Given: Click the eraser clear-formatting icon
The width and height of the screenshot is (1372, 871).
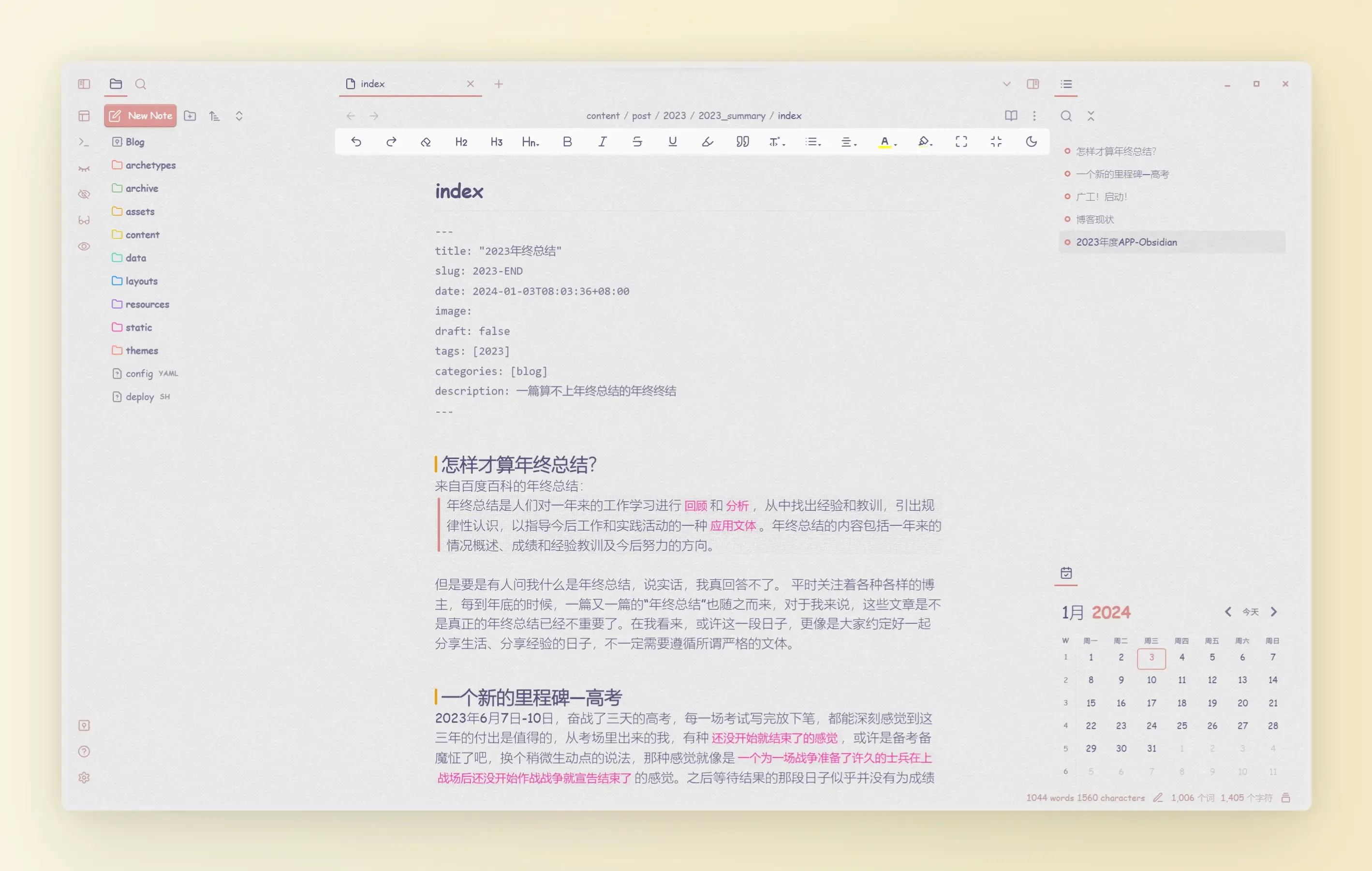Looking at the screenshot, I should click(426, 142).
